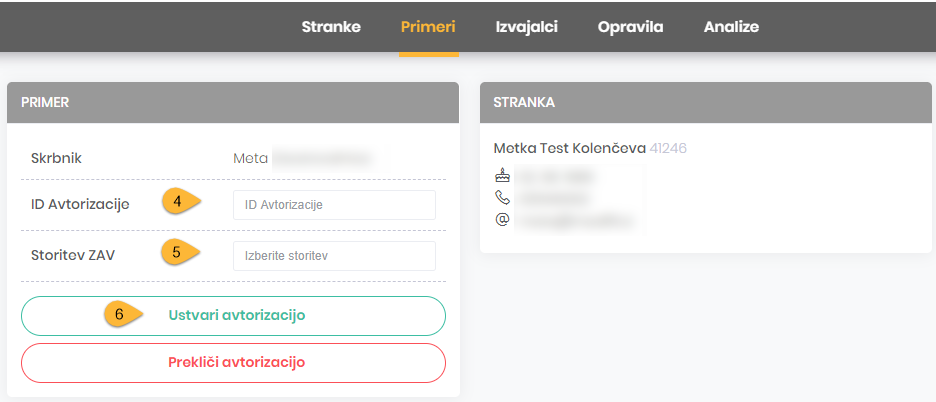This screenshot has width=936, height=402.
Task: Open the Storitev ZAV service dropdown
Action: coord(334,256)
